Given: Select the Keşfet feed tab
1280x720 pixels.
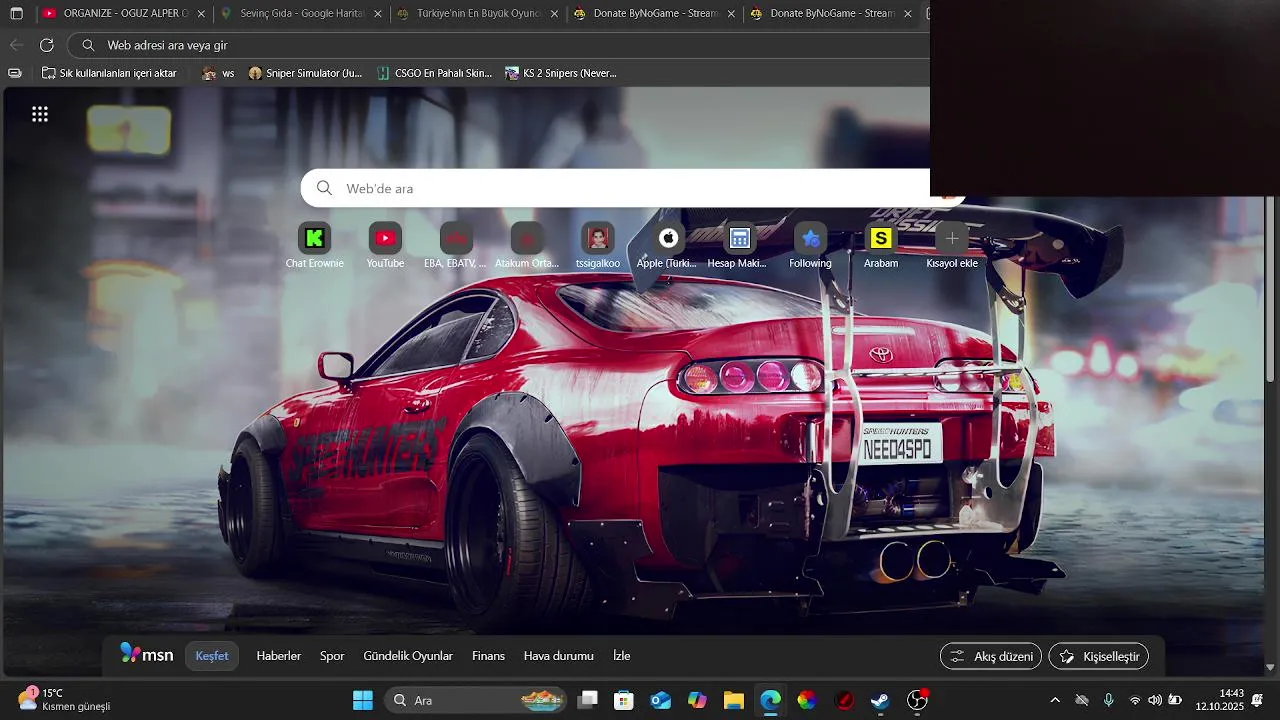Looking at the screenshot, I should coord(212,656).
